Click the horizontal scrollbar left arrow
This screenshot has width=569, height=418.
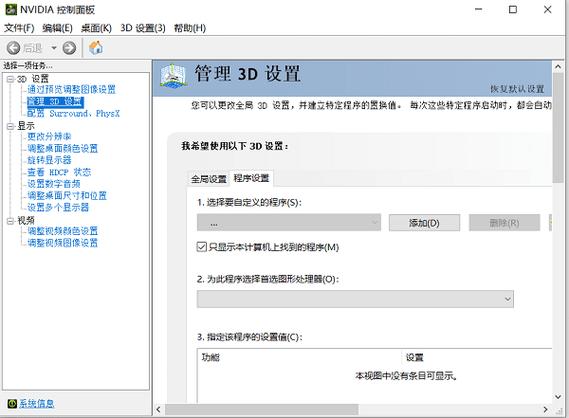[158, 410]
